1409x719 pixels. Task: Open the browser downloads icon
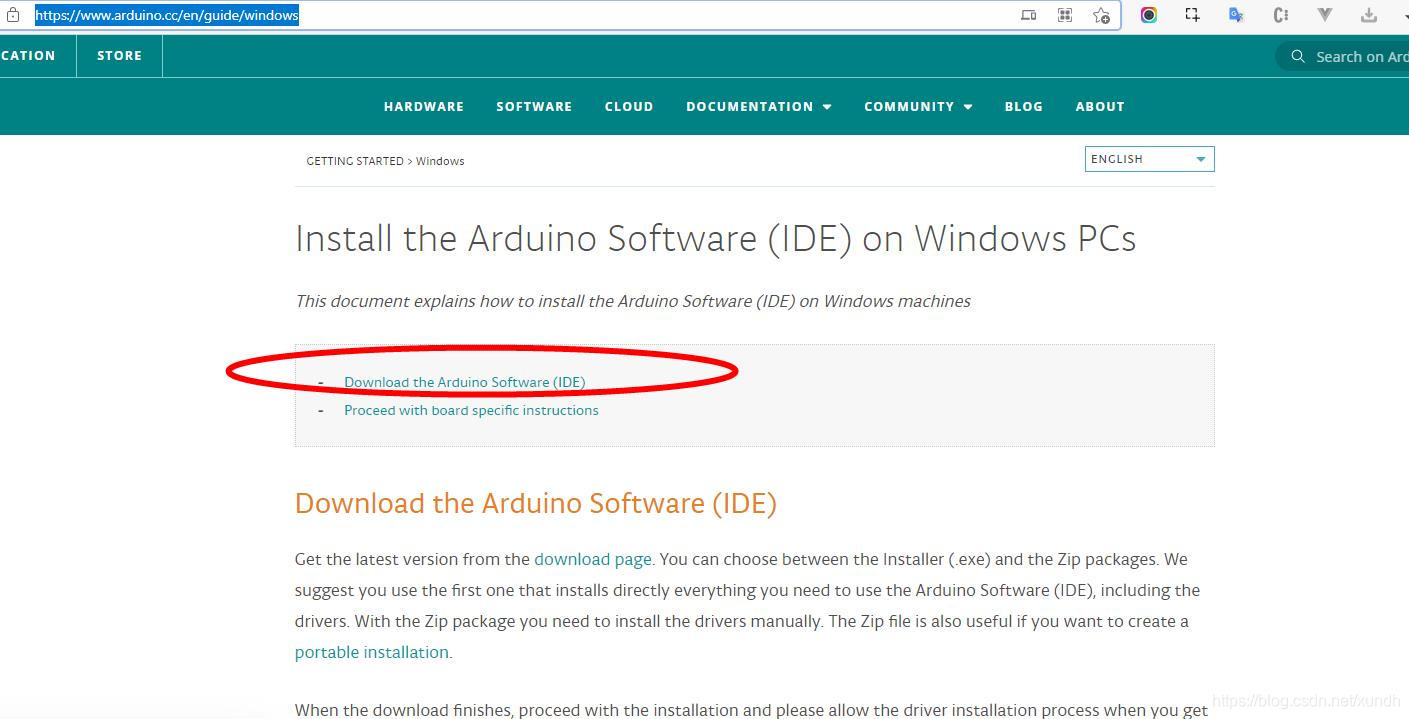tap(1369, 15)
